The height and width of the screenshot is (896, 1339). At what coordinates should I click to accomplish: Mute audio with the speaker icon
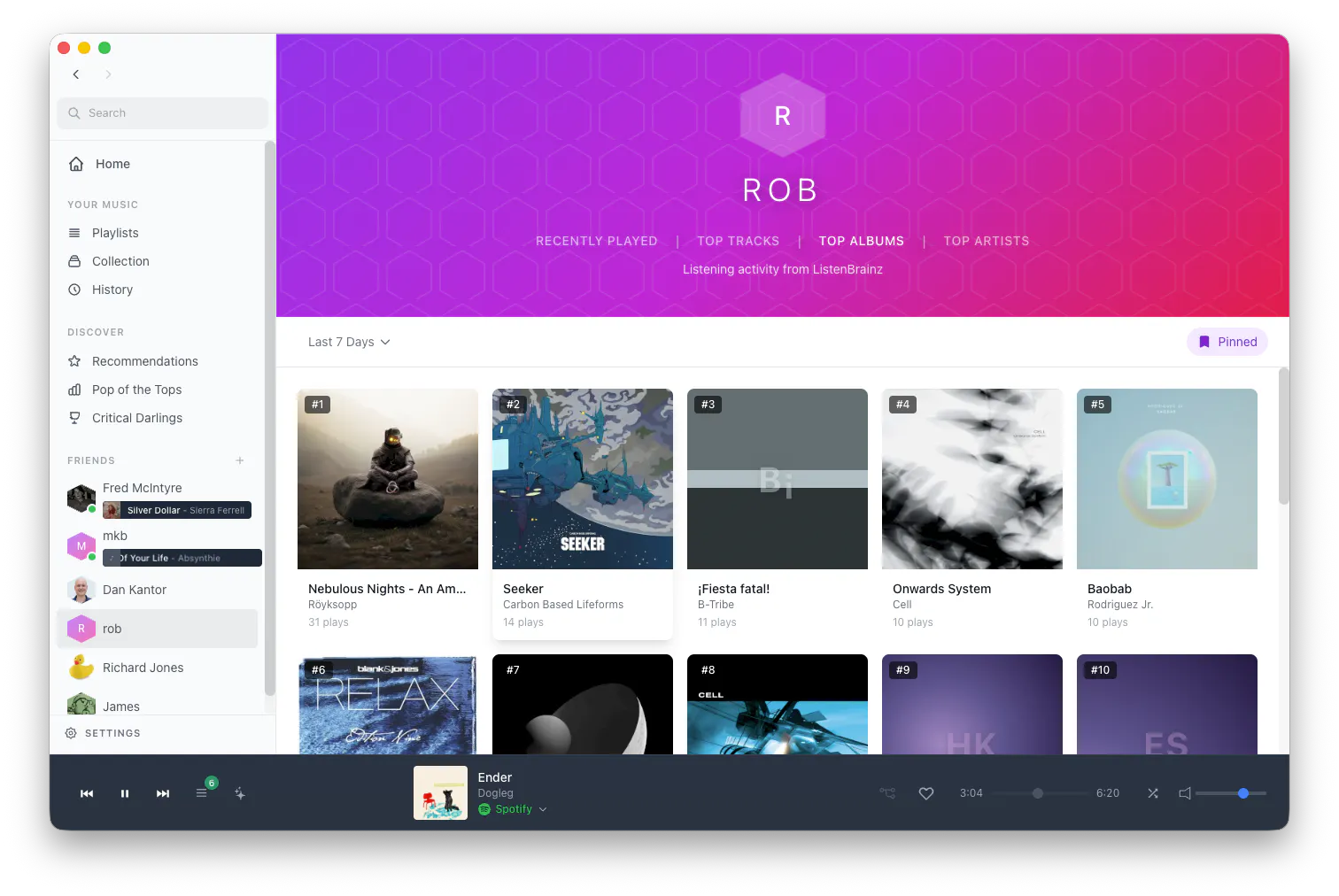1185,793
